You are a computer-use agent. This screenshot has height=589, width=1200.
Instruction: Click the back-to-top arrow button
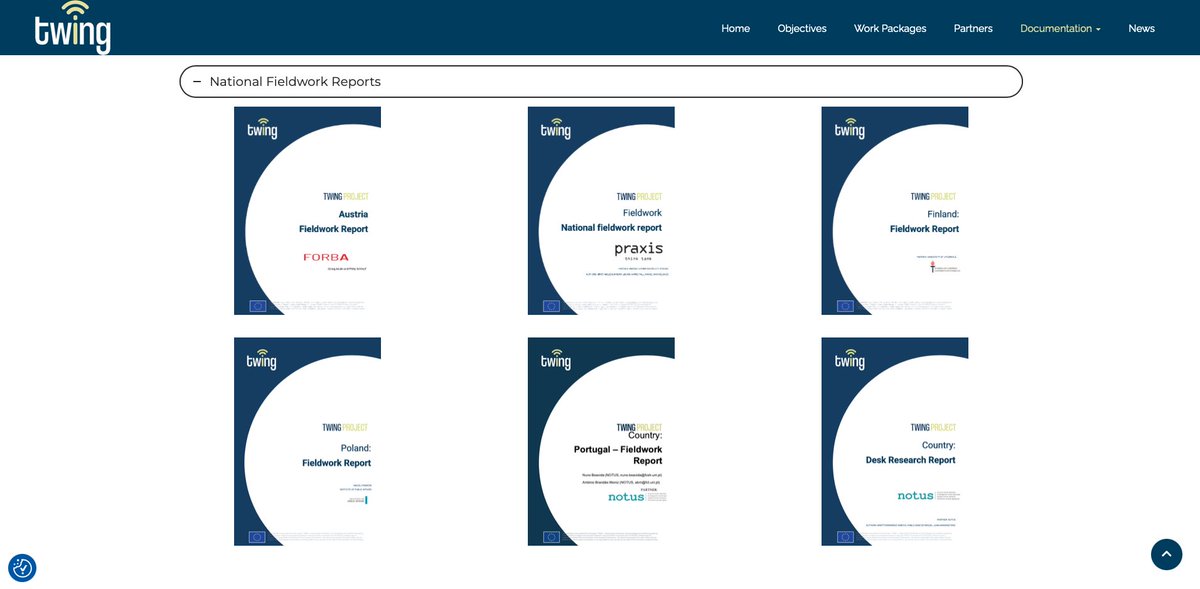coord(1166,555)
